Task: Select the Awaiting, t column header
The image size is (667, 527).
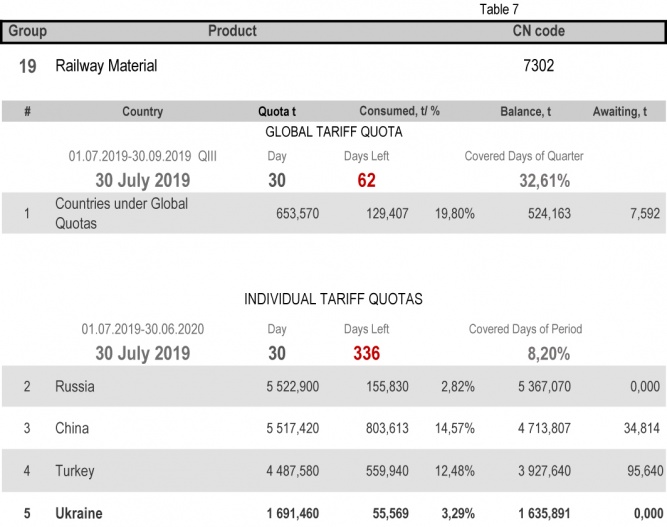Action: pos(625,112)
